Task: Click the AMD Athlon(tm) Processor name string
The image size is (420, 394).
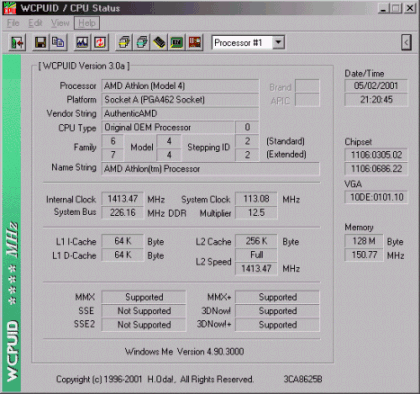Action: tap(210, 169)
